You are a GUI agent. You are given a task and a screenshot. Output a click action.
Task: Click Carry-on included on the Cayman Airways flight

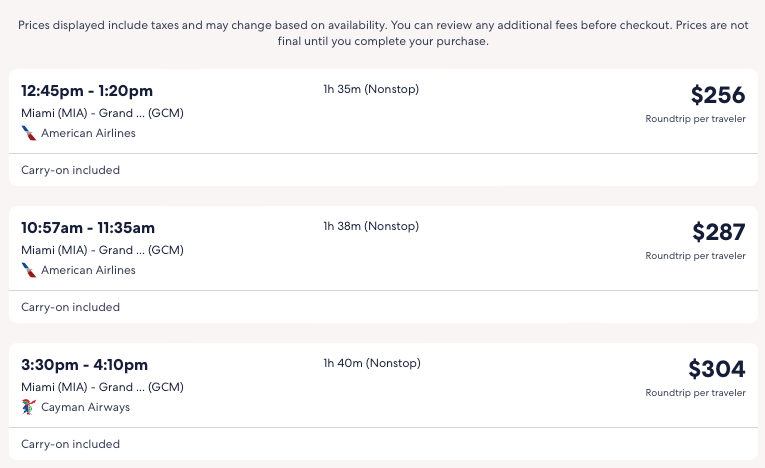pyautogui.click(x=70, y=444)
